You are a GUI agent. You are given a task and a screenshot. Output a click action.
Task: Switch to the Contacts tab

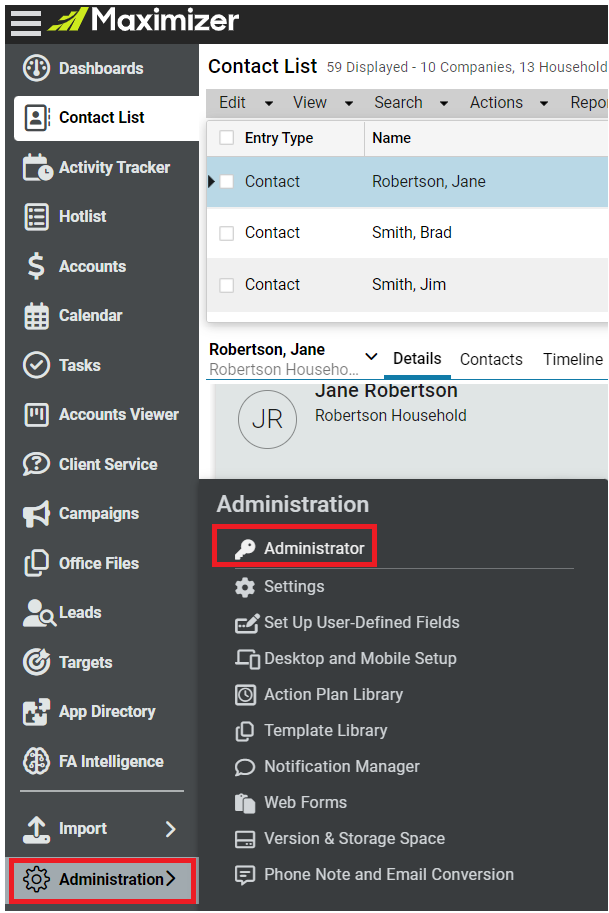coord(491,359)
